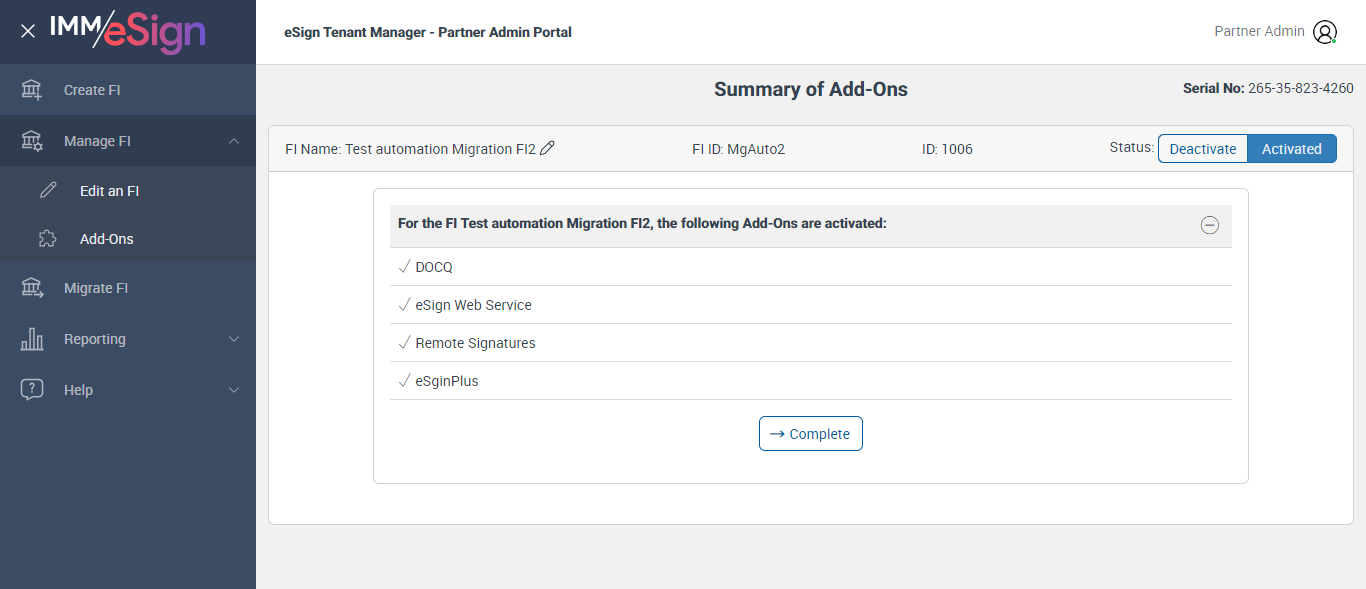
Task: Open the Add-Ons menu item
Action: click(x=106, y=239)
